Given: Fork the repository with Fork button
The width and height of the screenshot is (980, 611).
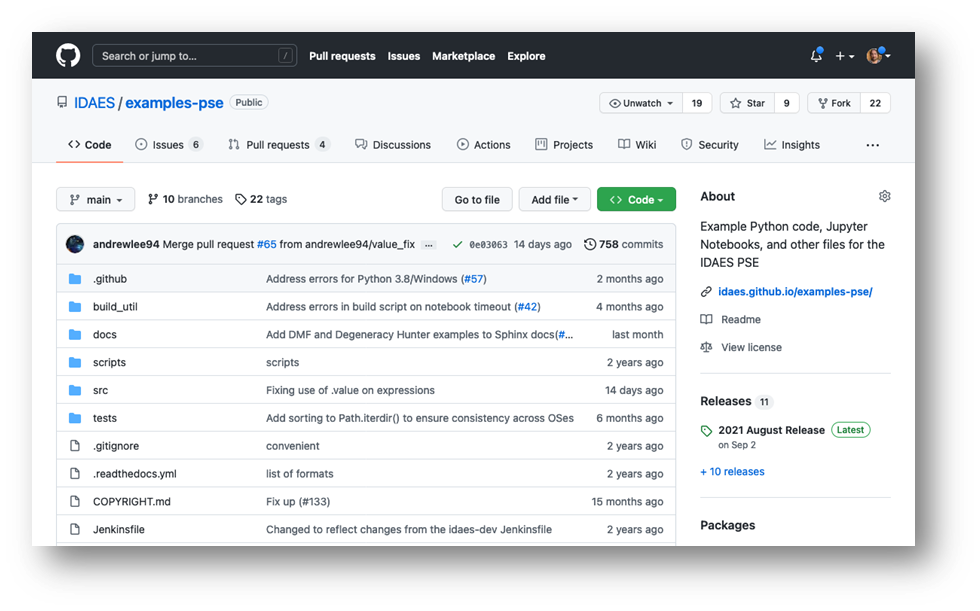Looking at the screenshot, I should (832, 103).
